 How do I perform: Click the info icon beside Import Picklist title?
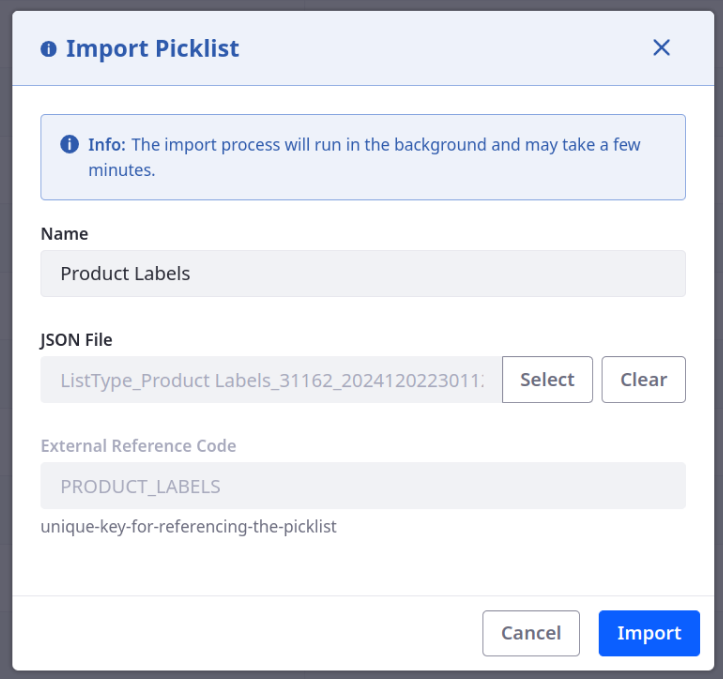coord(48,48)
